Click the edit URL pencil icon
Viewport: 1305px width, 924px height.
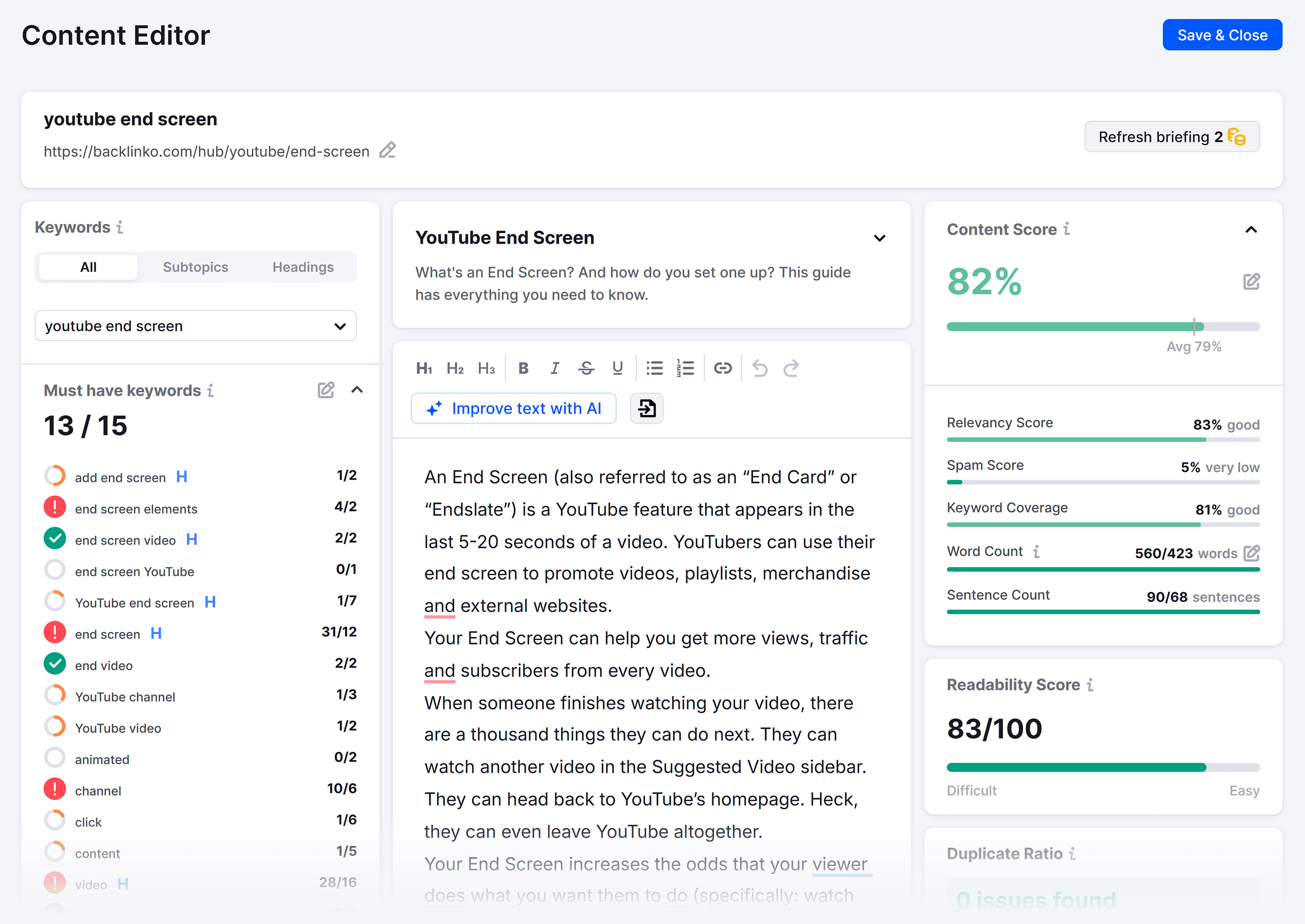pyautogui.click(x=387, y=150)
